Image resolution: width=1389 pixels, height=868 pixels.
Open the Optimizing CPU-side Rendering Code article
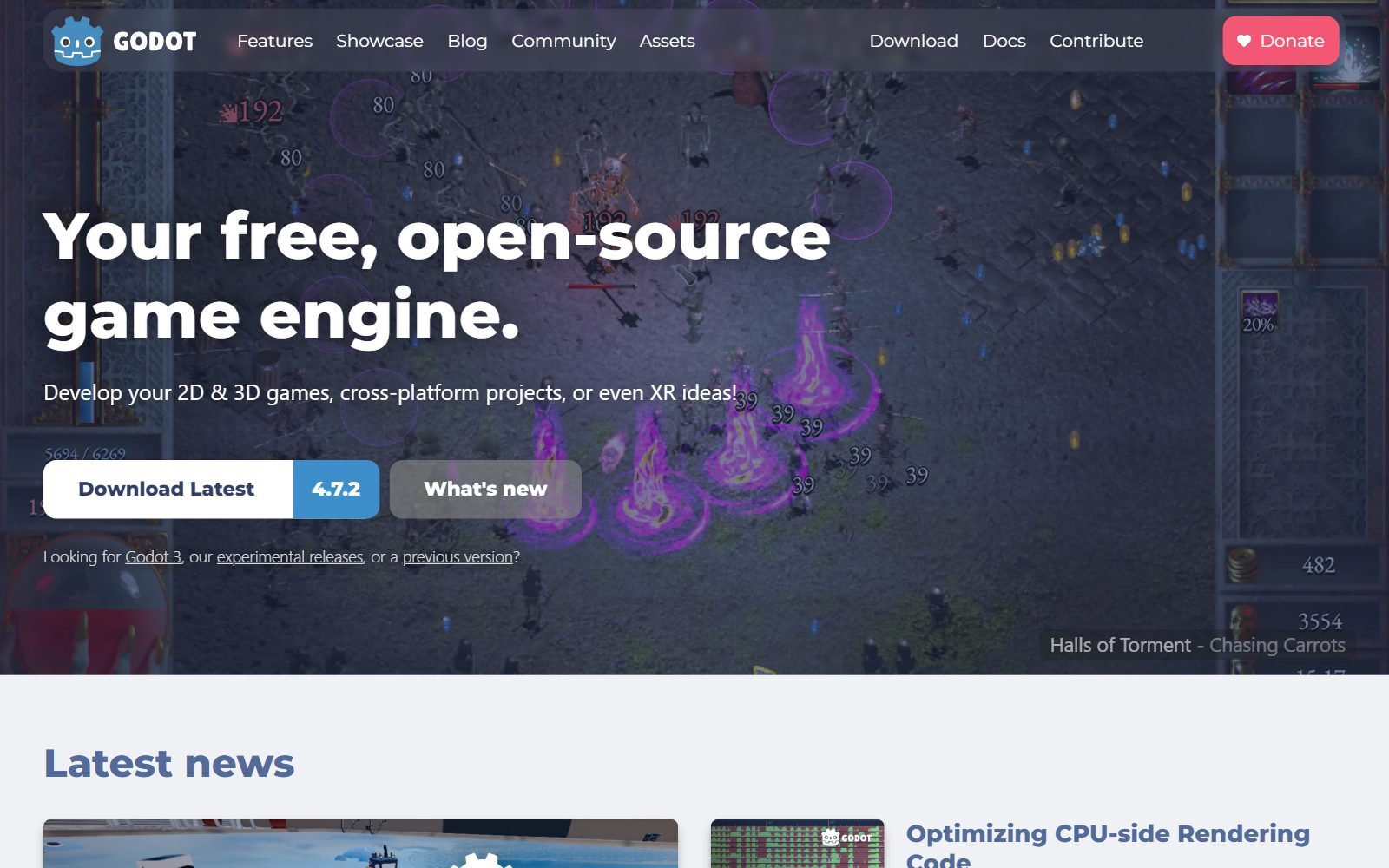click(x=1108, y=845)
